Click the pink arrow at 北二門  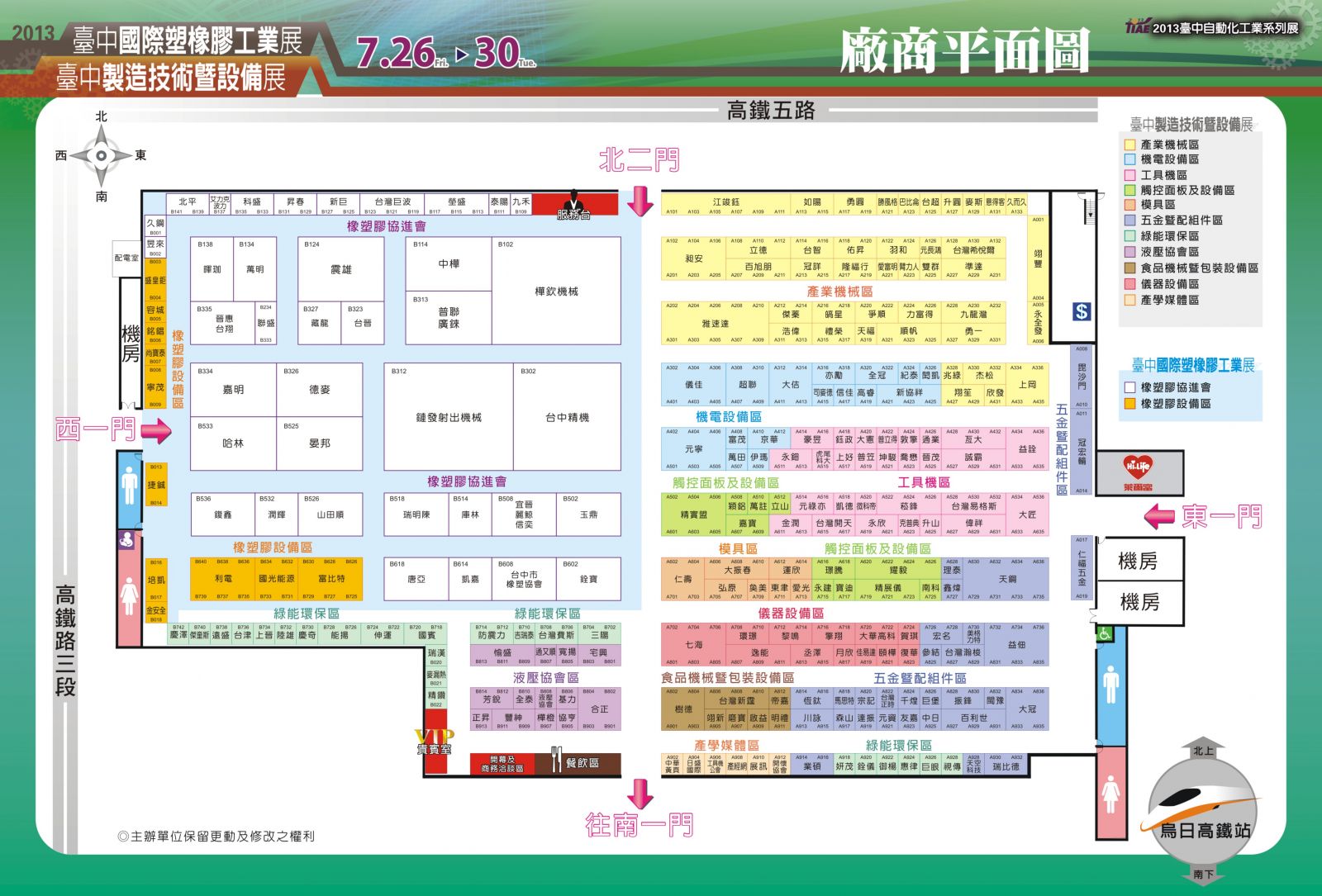[640, 201]
